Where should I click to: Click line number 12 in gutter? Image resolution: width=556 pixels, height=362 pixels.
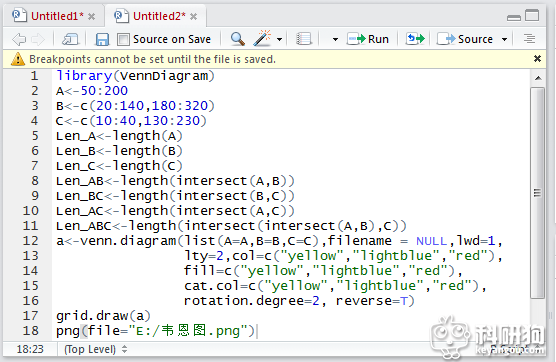pyautogui.click(x=30, y=241)
